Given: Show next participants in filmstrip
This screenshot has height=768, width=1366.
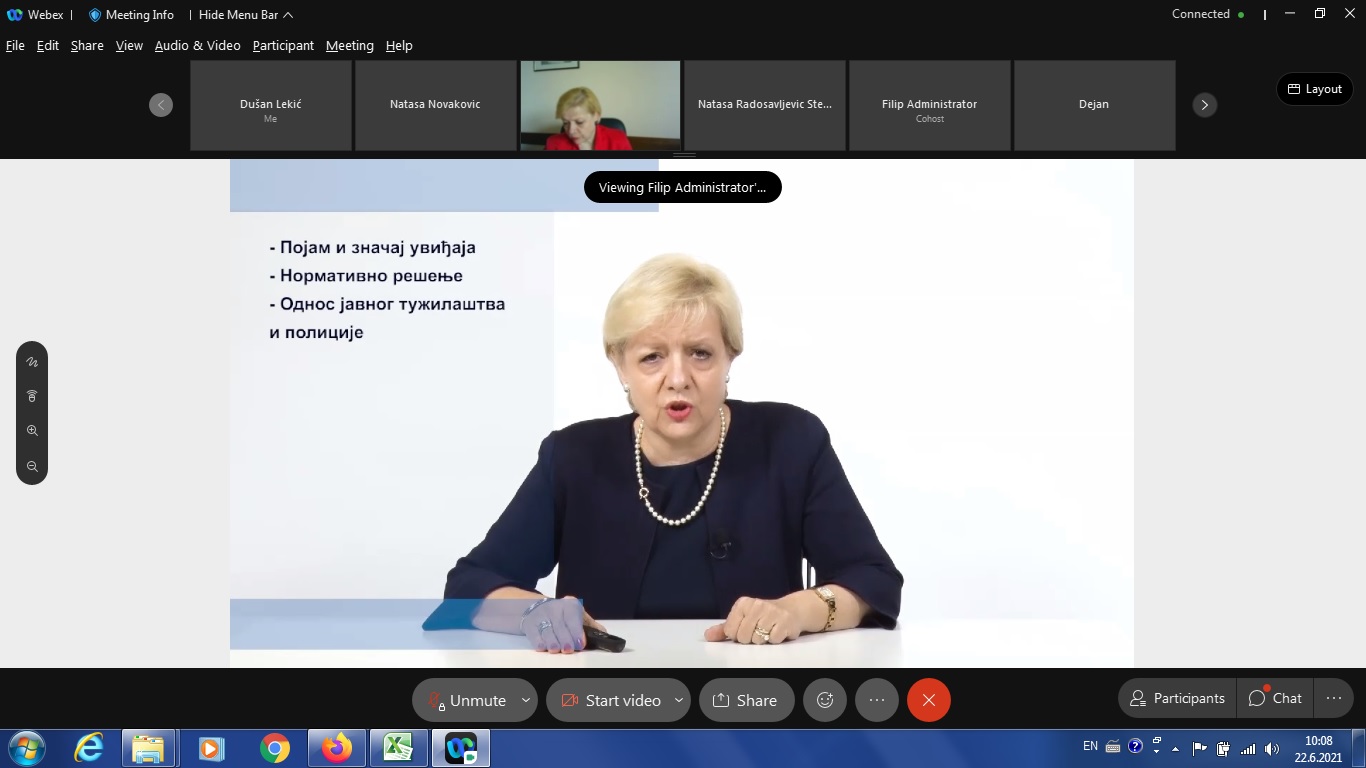Looking at the screenshot, I should pyautogui.click(x=1205, y=105).
